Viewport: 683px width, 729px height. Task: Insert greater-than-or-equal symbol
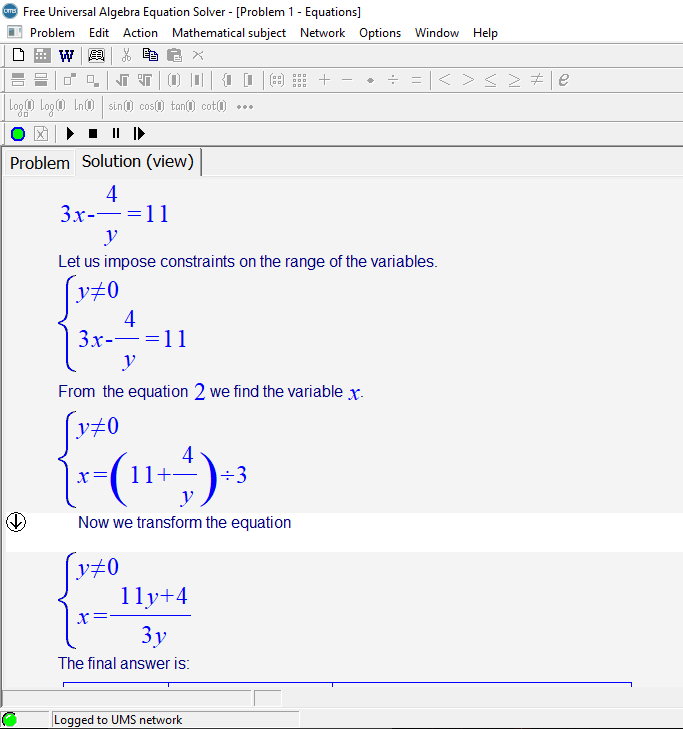coord(514,80)
